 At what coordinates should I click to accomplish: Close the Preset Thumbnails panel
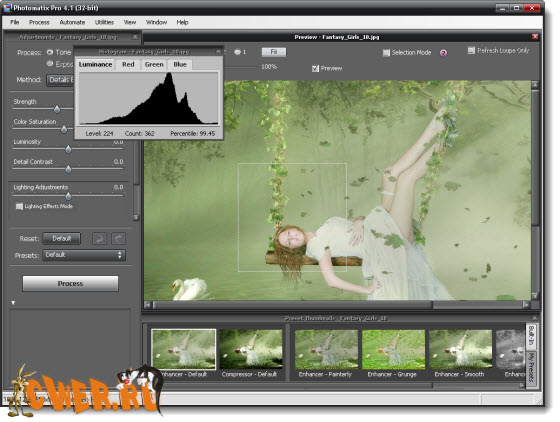(x=535, y=318)
